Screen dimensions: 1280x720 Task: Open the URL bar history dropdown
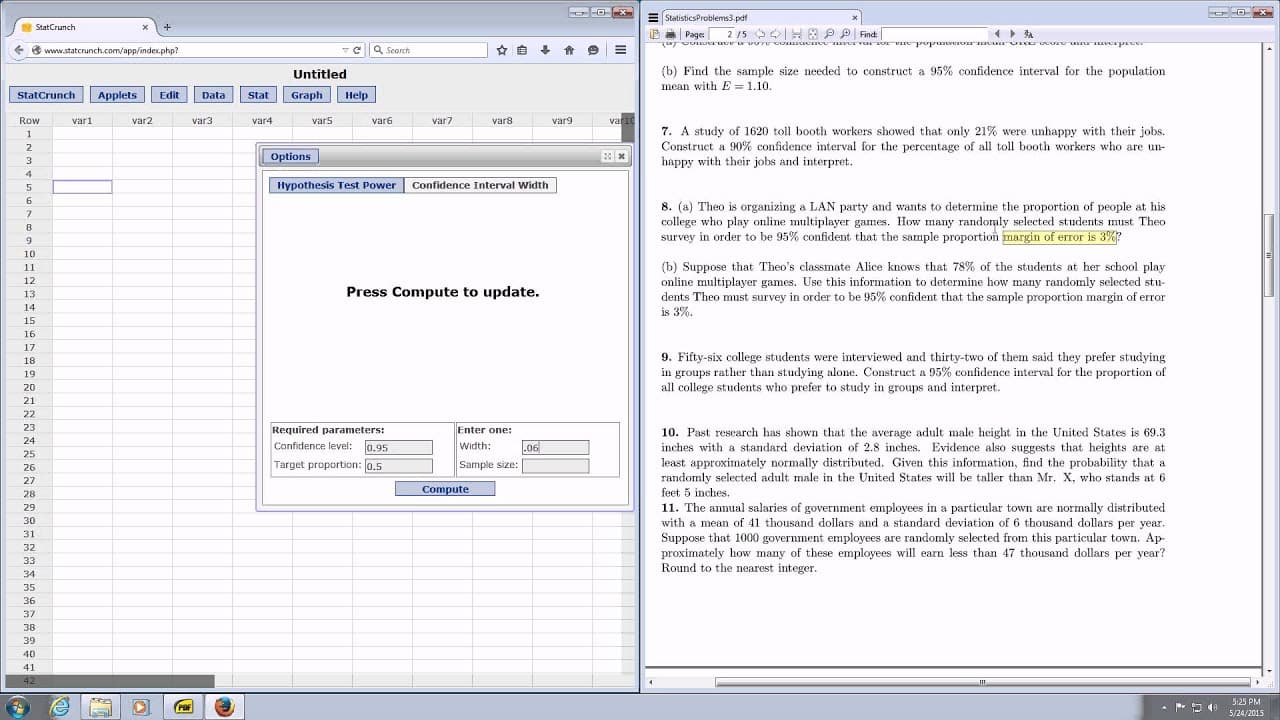point(345,50)
